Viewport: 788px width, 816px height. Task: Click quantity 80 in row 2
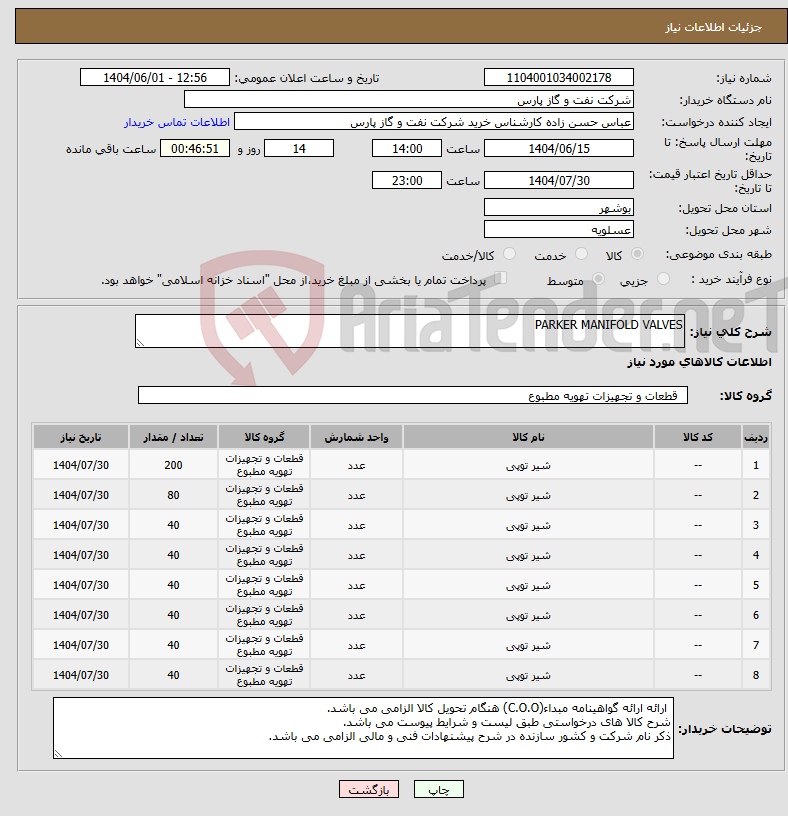173,495
